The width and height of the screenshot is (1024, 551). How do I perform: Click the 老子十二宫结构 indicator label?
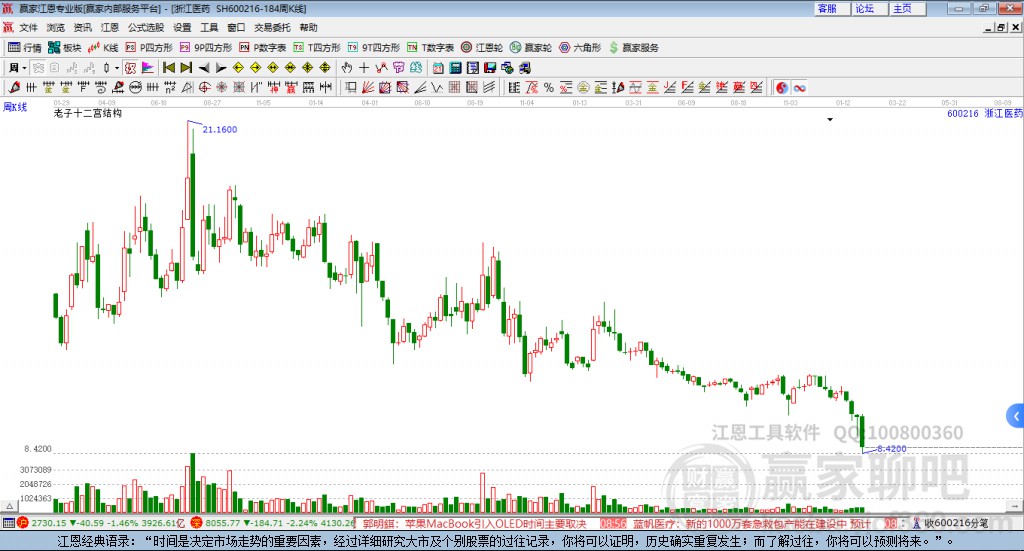click(x=88, y=113)
